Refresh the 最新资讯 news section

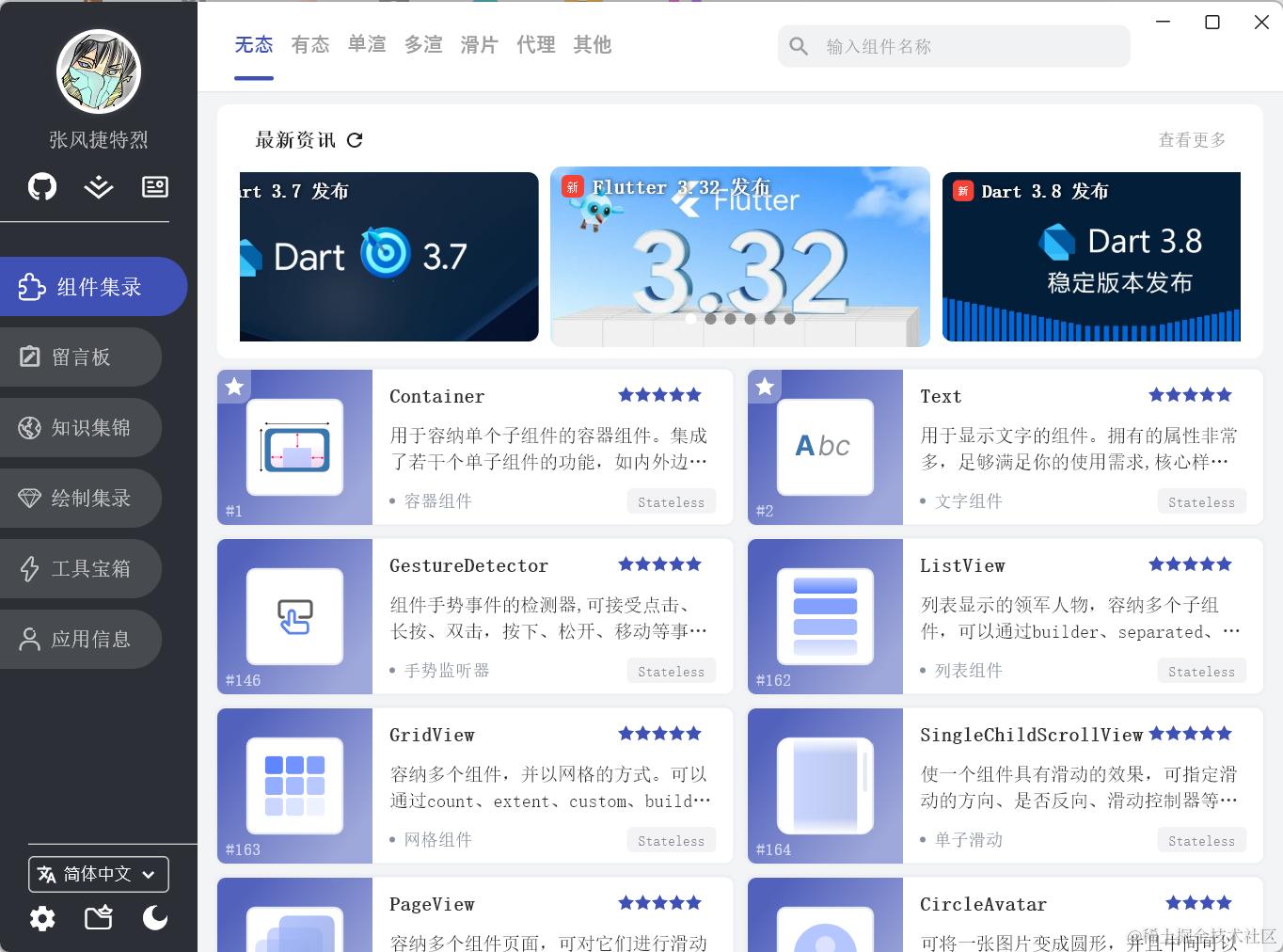(x=355, y=140)
